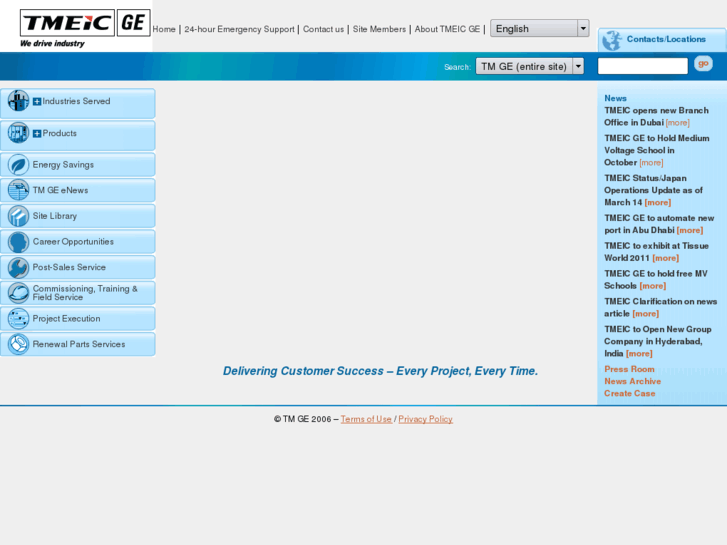Open Privacy Policy in footer
727x545 pixels.
[x=425, y=419]
